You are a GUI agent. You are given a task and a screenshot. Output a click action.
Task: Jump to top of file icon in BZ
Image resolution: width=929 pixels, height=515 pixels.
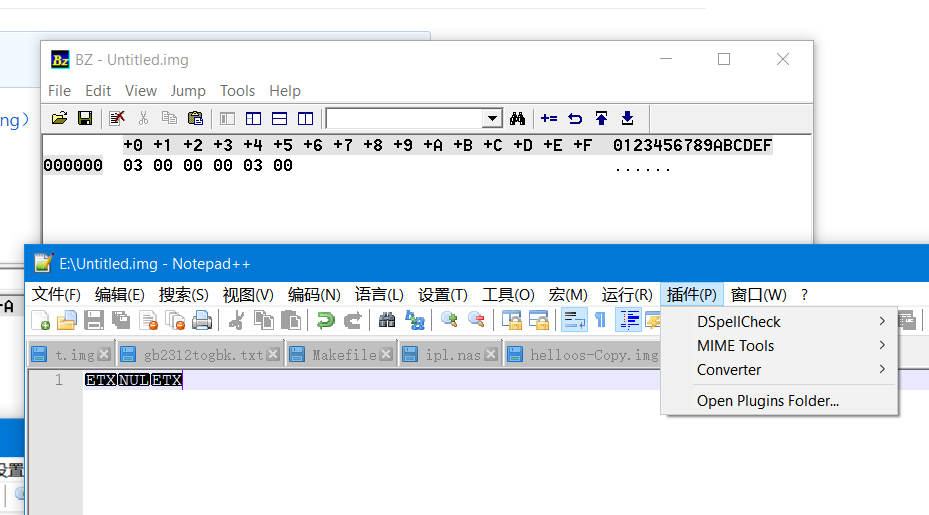click(x=601, y=119)
